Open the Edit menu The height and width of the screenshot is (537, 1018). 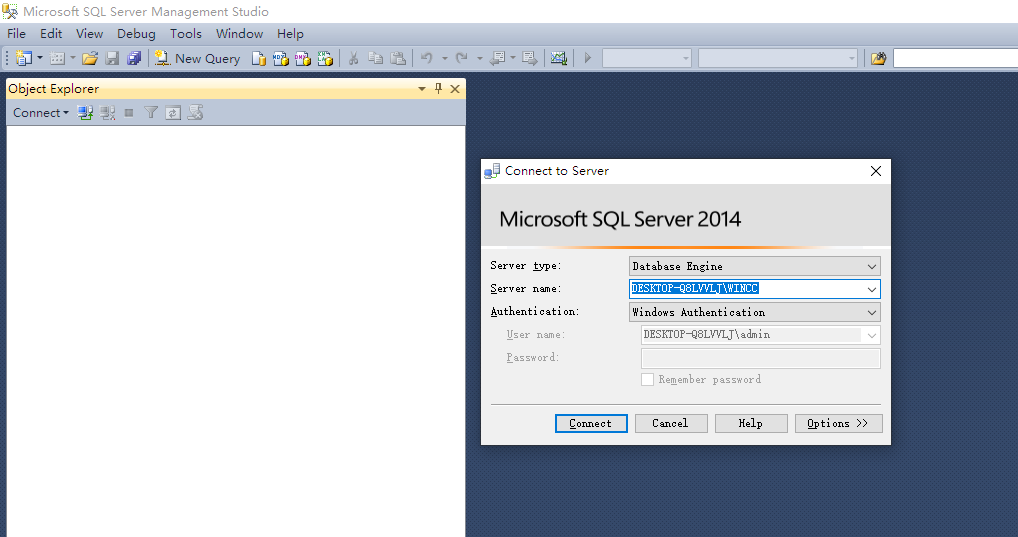click(51, 34)
